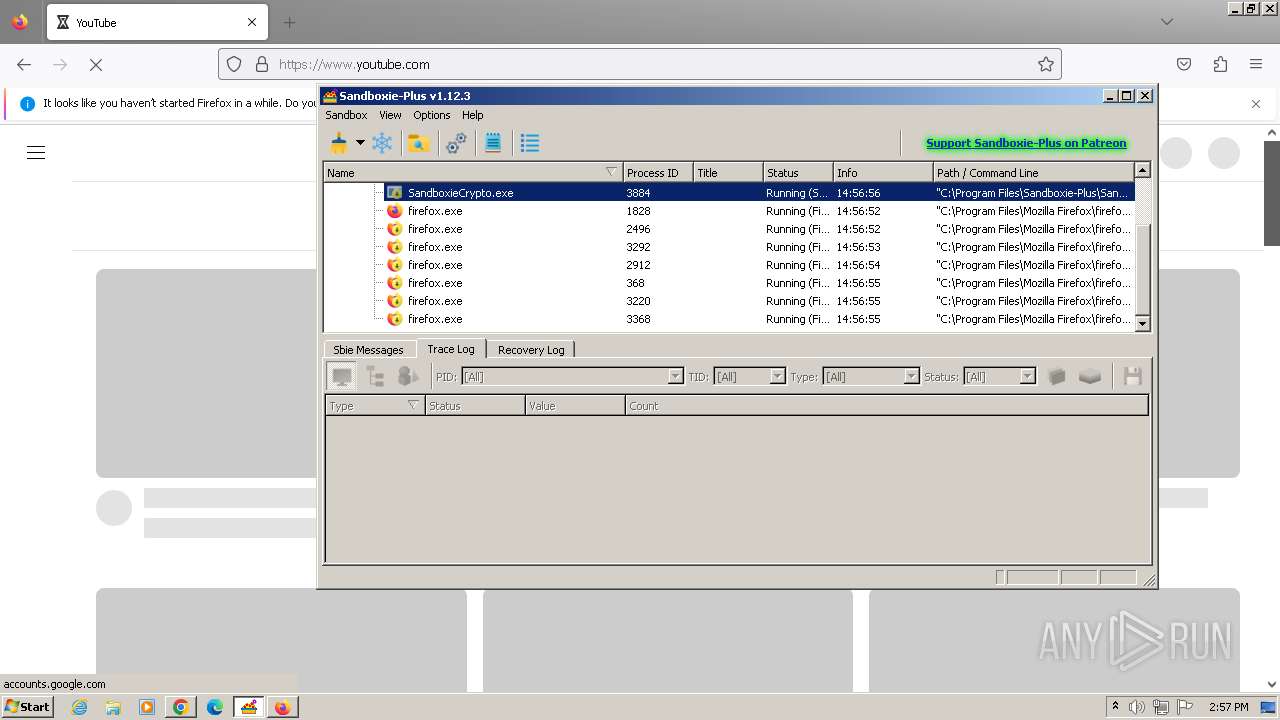Click the folder browse-content toolbar icon
Image resolution: width=1280 pixels, height=720 pixels.
click(419, 143)
